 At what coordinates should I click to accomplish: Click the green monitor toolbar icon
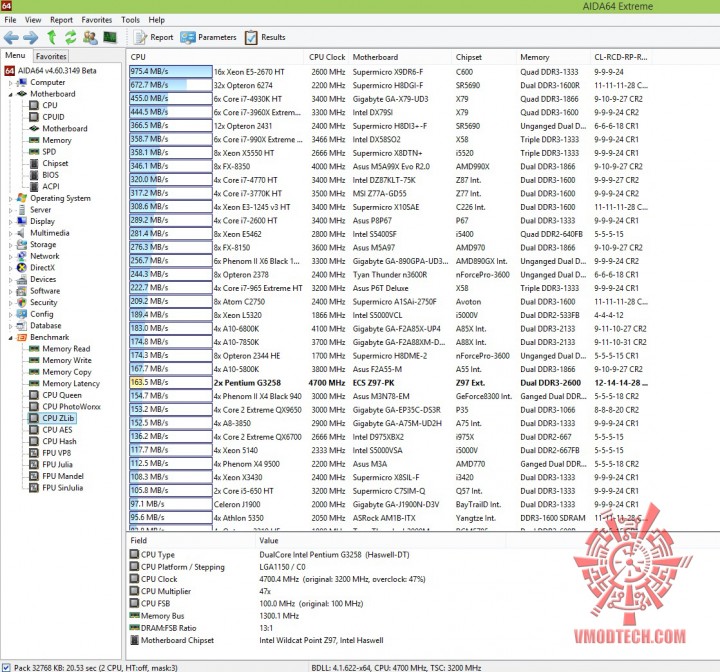point(110,37)
